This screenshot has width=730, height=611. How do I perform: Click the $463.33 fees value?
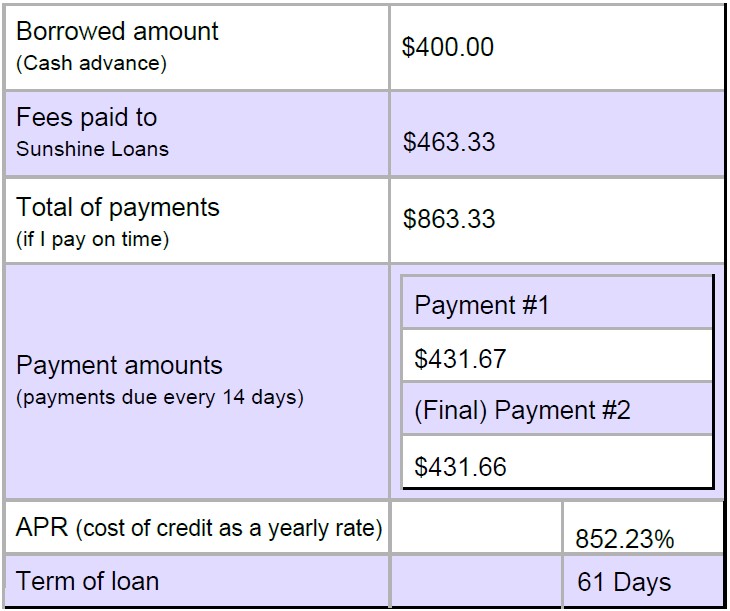point(449,142)
